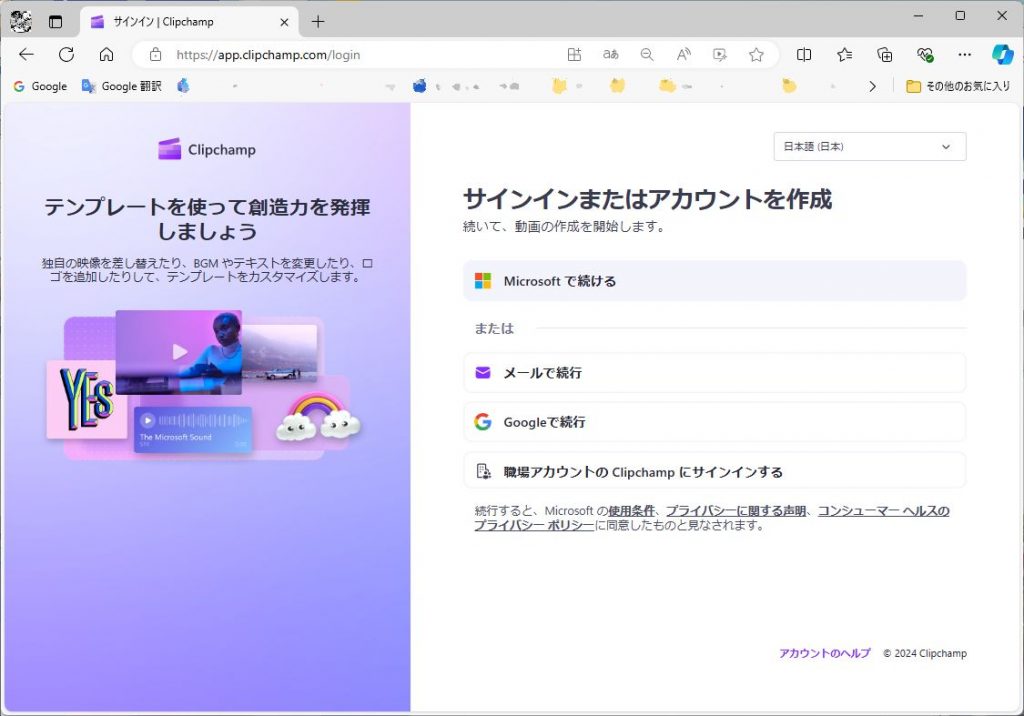Open the Copilot sidebar

click(1002, 54)
